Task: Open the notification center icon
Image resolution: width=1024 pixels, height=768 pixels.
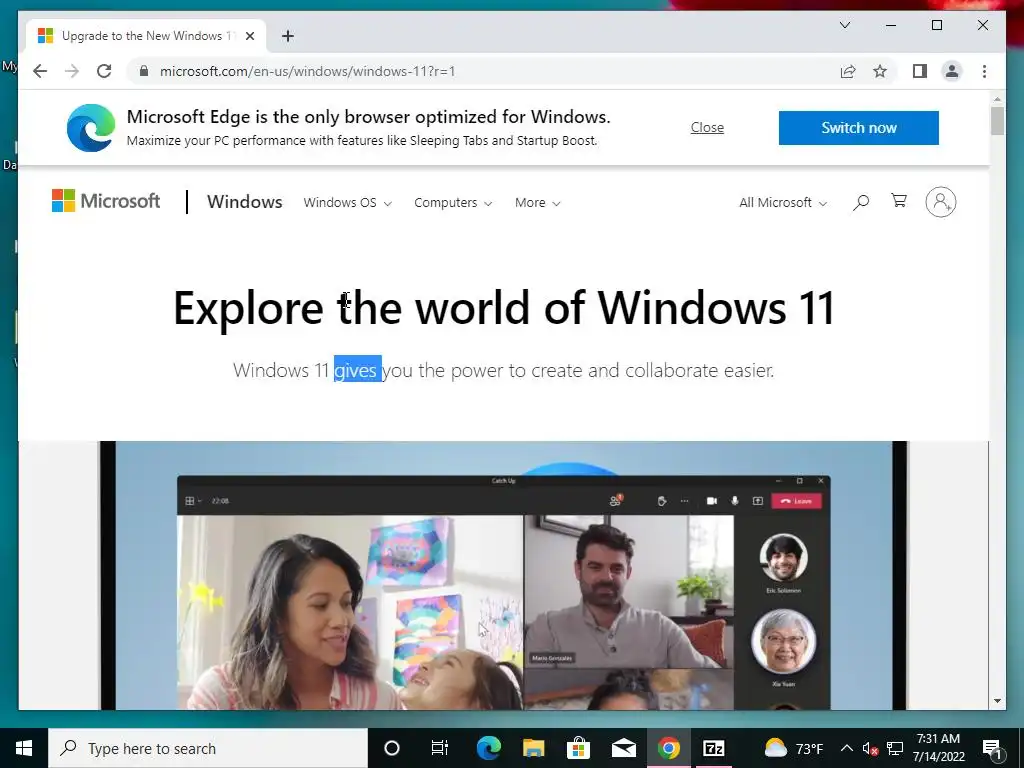Action: click(x=993, y=748)
